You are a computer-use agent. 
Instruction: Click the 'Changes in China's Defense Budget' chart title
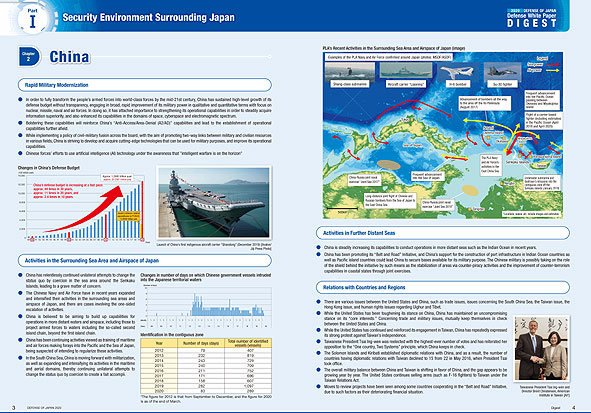49,168
